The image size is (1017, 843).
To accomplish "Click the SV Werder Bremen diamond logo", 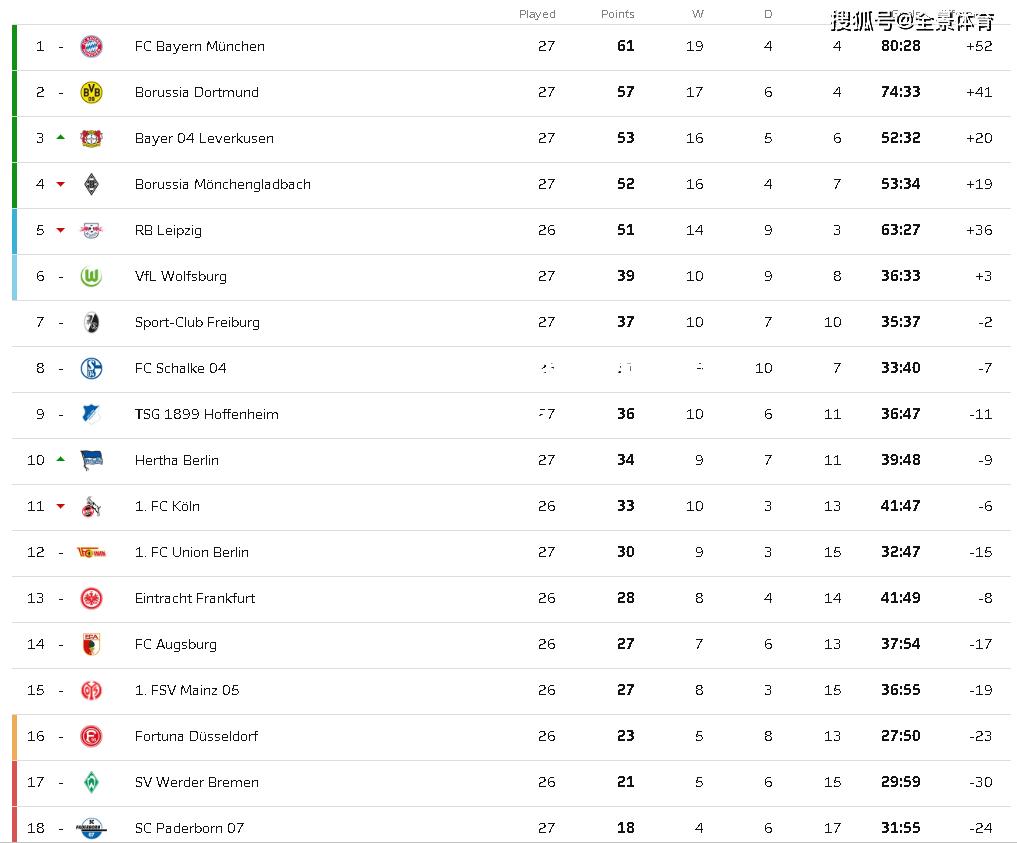I will click(x=91, y=783).
